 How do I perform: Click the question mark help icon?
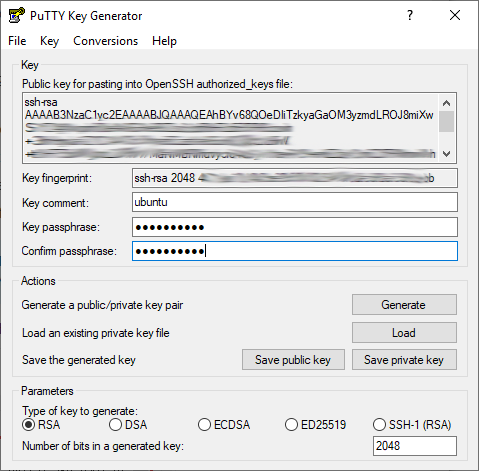(410, 15)
